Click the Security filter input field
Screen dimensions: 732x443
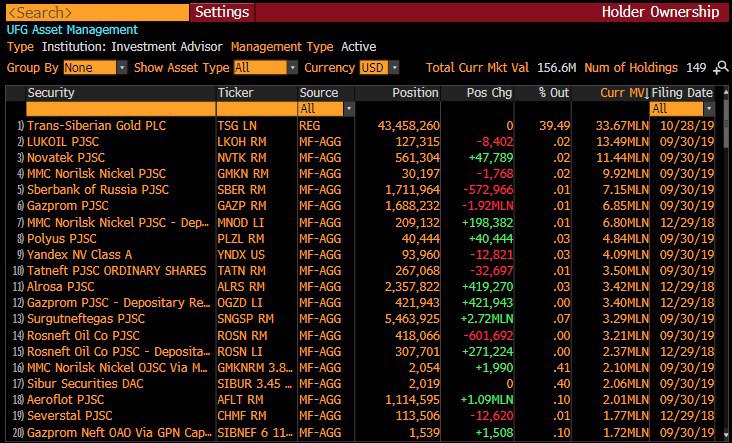tap(121, 109)
